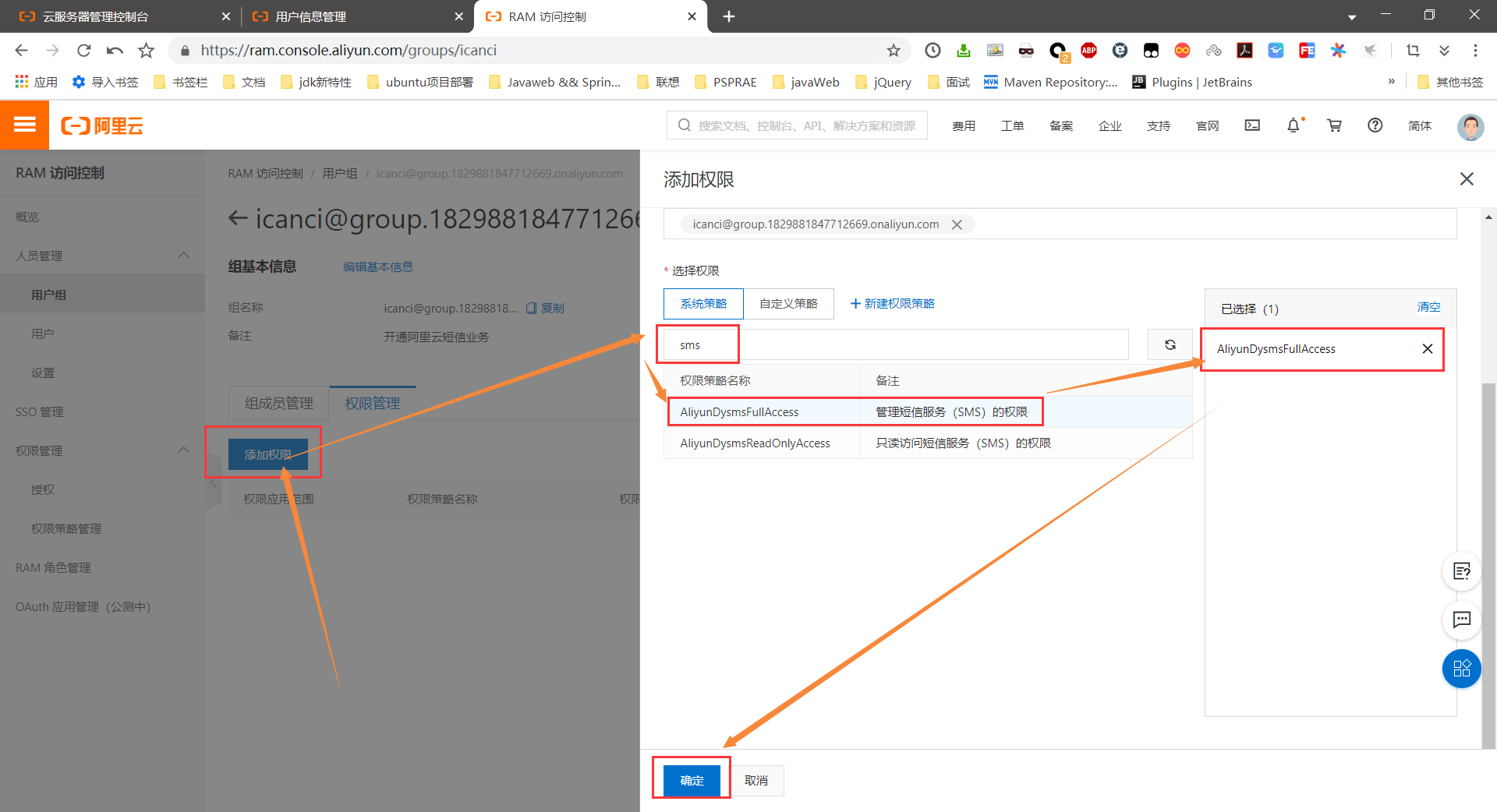Expand hidden extensions chevron
Screen dimensions: 1497x812
(1444, 51)
